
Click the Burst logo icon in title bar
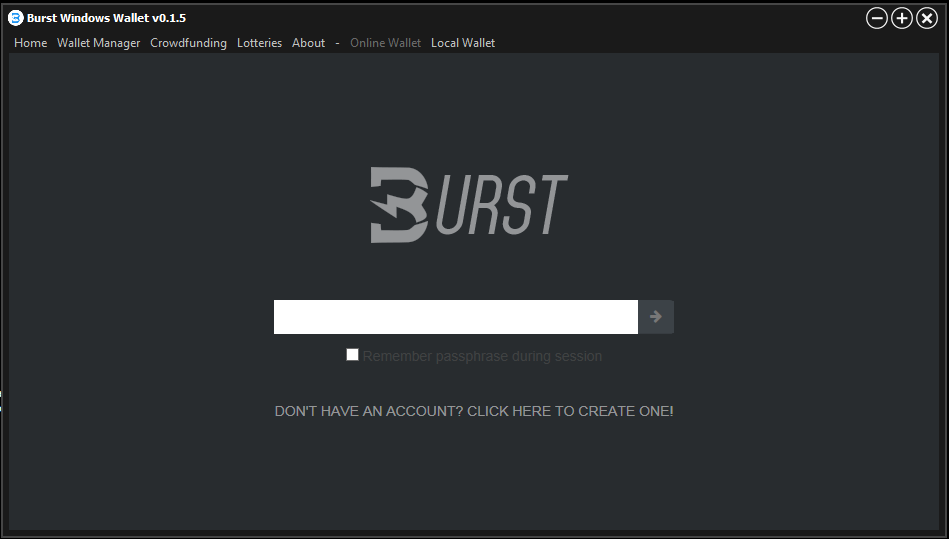tap(15, 18)
